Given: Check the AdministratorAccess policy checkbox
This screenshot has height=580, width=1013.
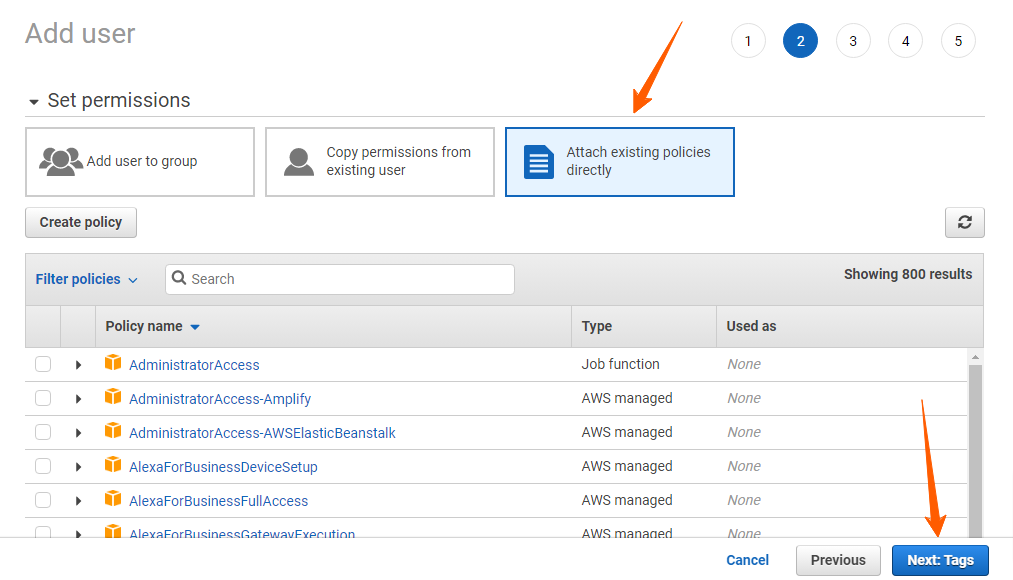Looking at the screenshot, I should (x=43, y=364).
